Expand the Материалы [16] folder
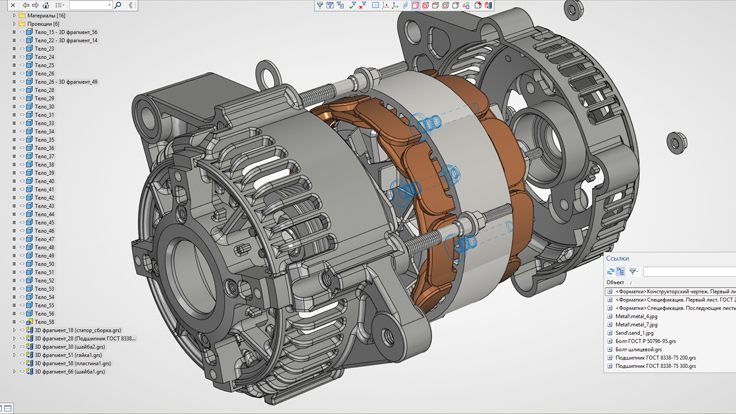The height and width of the screenshot is (414, 736). tap(14, 15)
